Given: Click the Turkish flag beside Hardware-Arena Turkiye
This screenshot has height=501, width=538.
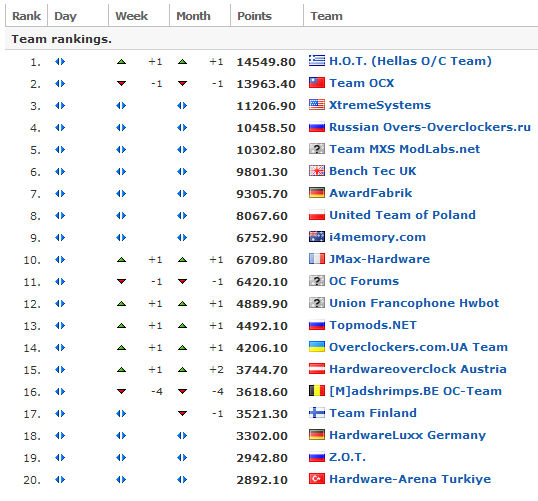Looking at the screenshot, I should click(317, 478).
